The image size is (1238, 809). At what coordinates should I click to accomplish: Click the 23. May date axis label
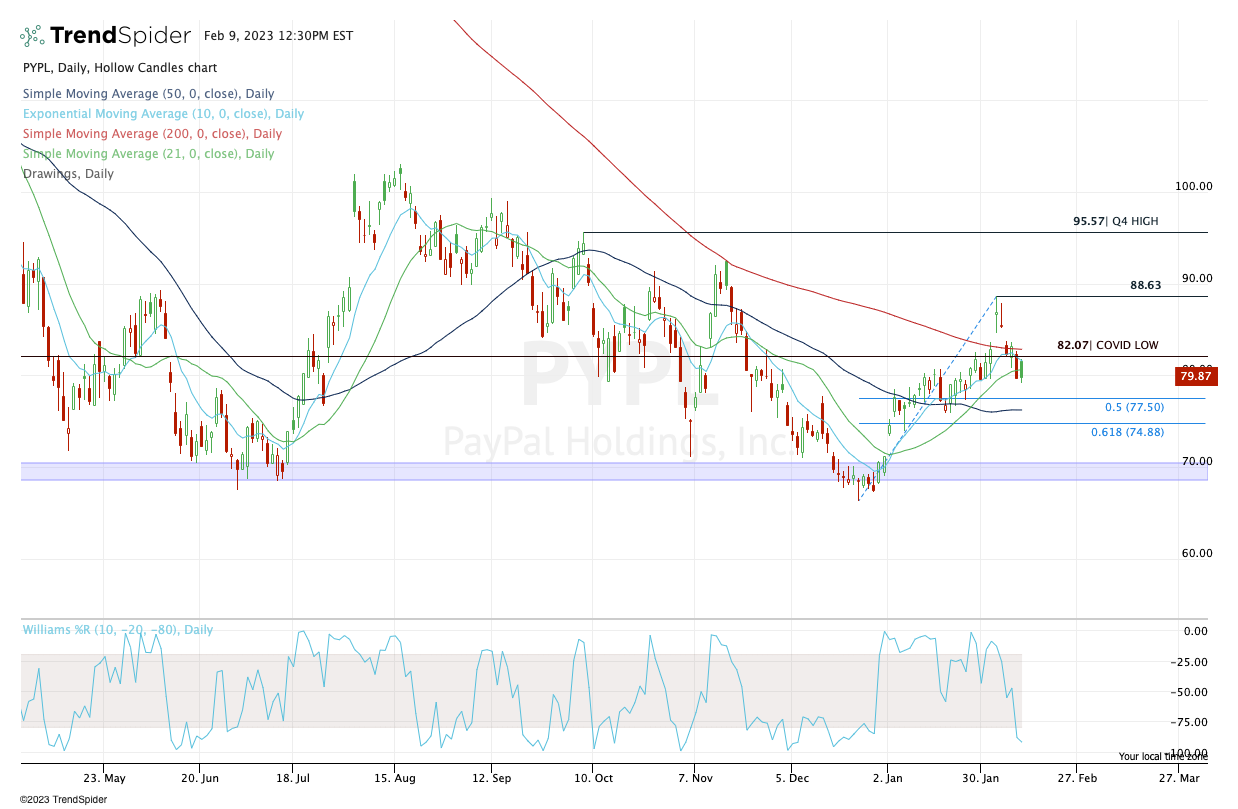tap(105, 777)
